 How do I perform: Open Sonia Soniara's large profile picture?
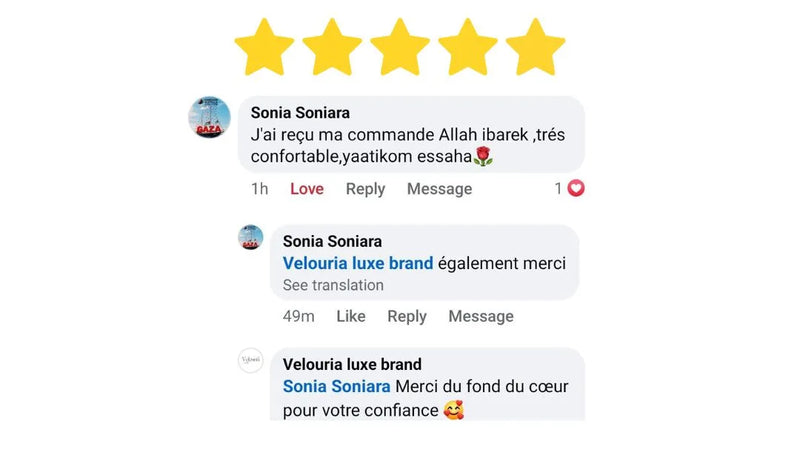[210, 118]
